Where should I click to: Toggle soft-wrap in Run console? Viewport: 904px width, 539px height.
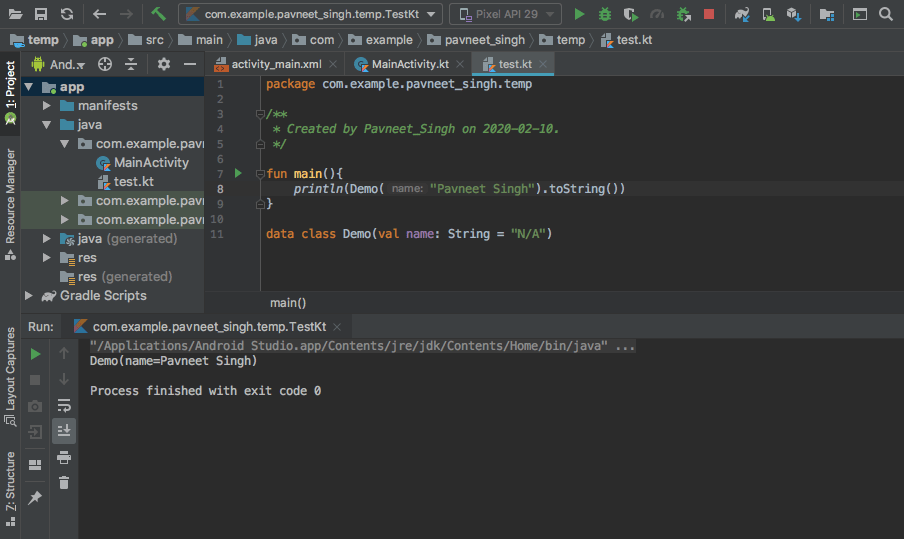(x=64, y=405)
